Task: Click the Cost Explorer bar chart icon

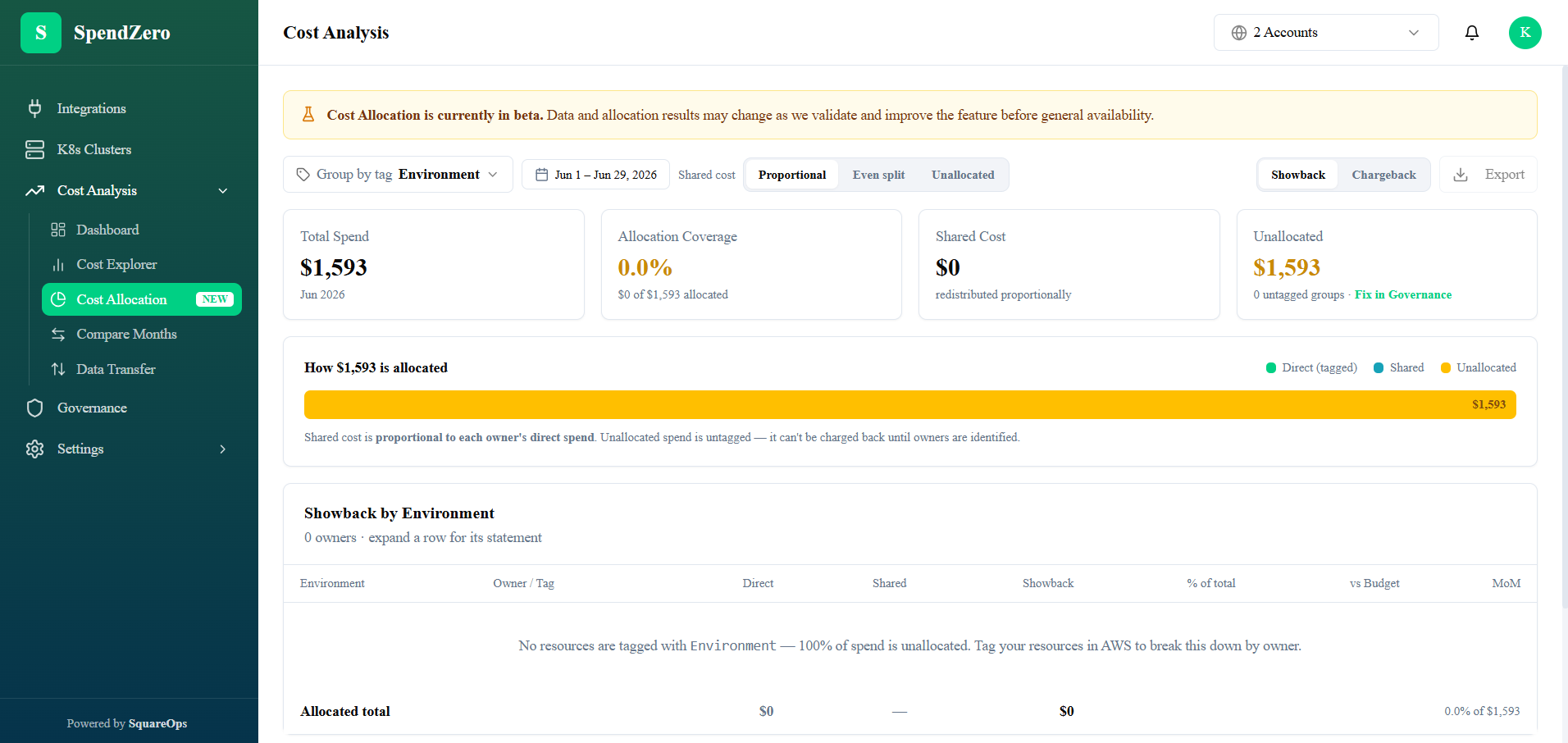Action: (x=58, y=265)
